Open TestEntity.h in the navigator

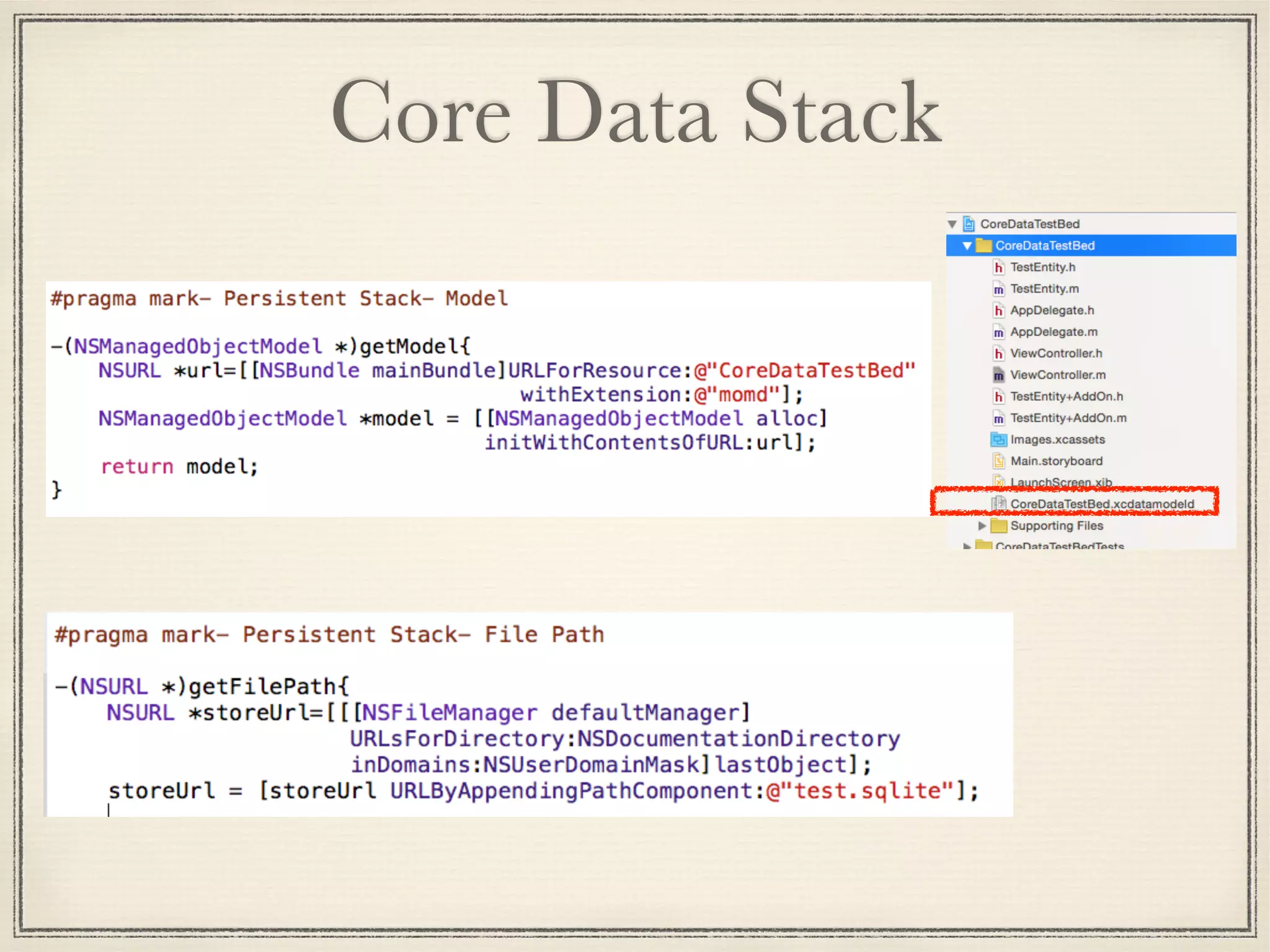pos(1043,267)
